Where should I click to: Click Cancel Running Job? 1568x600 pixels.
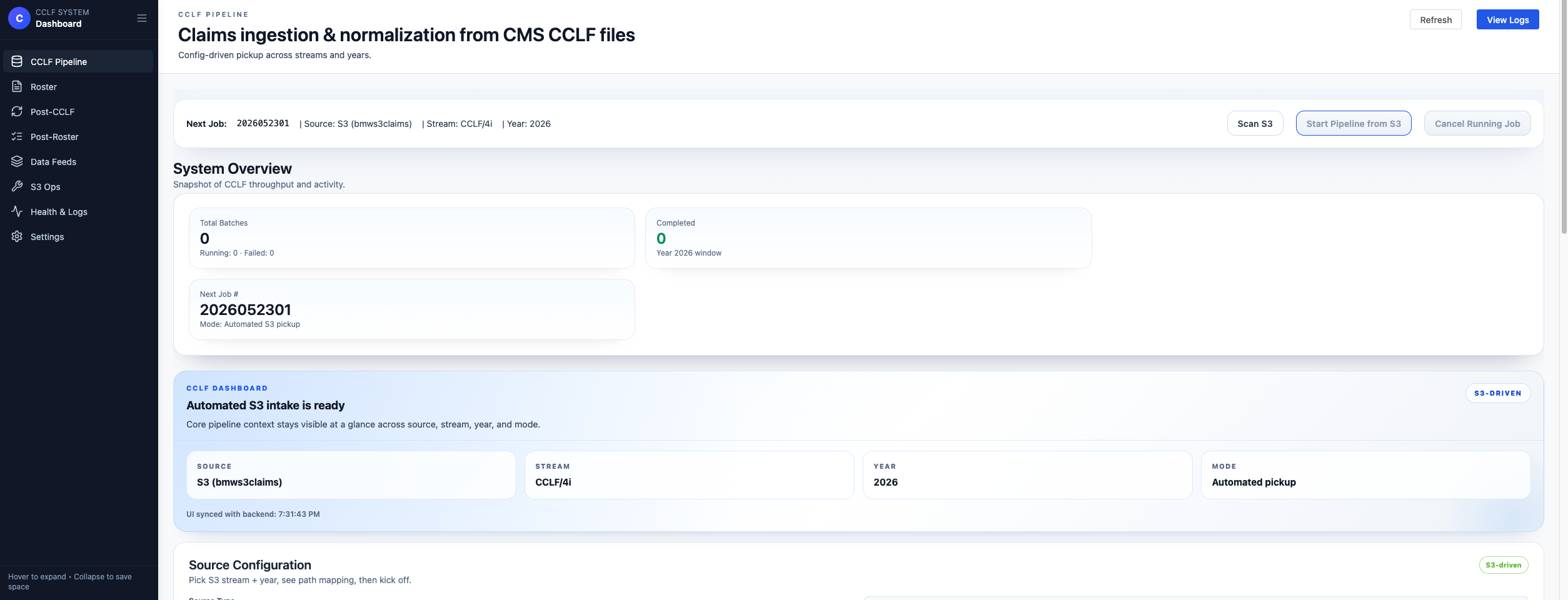pos(1477,123)
